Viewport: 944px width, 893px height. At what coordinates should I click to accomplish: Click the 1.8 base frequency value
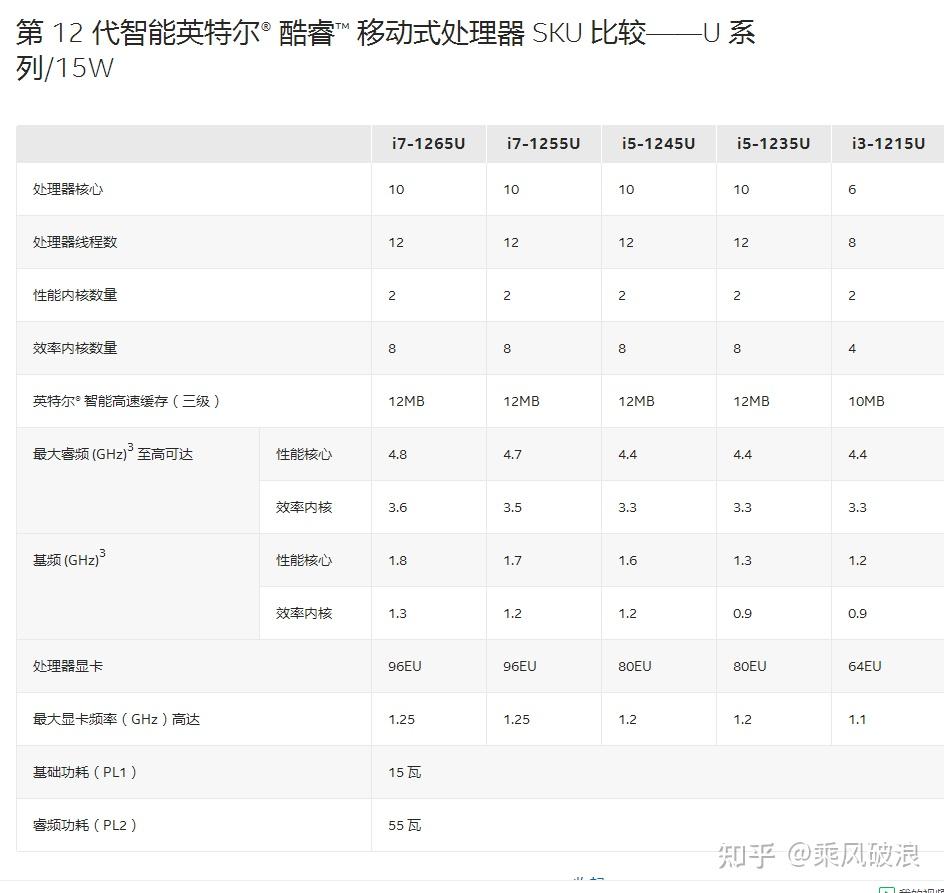[x=397, y=561]
